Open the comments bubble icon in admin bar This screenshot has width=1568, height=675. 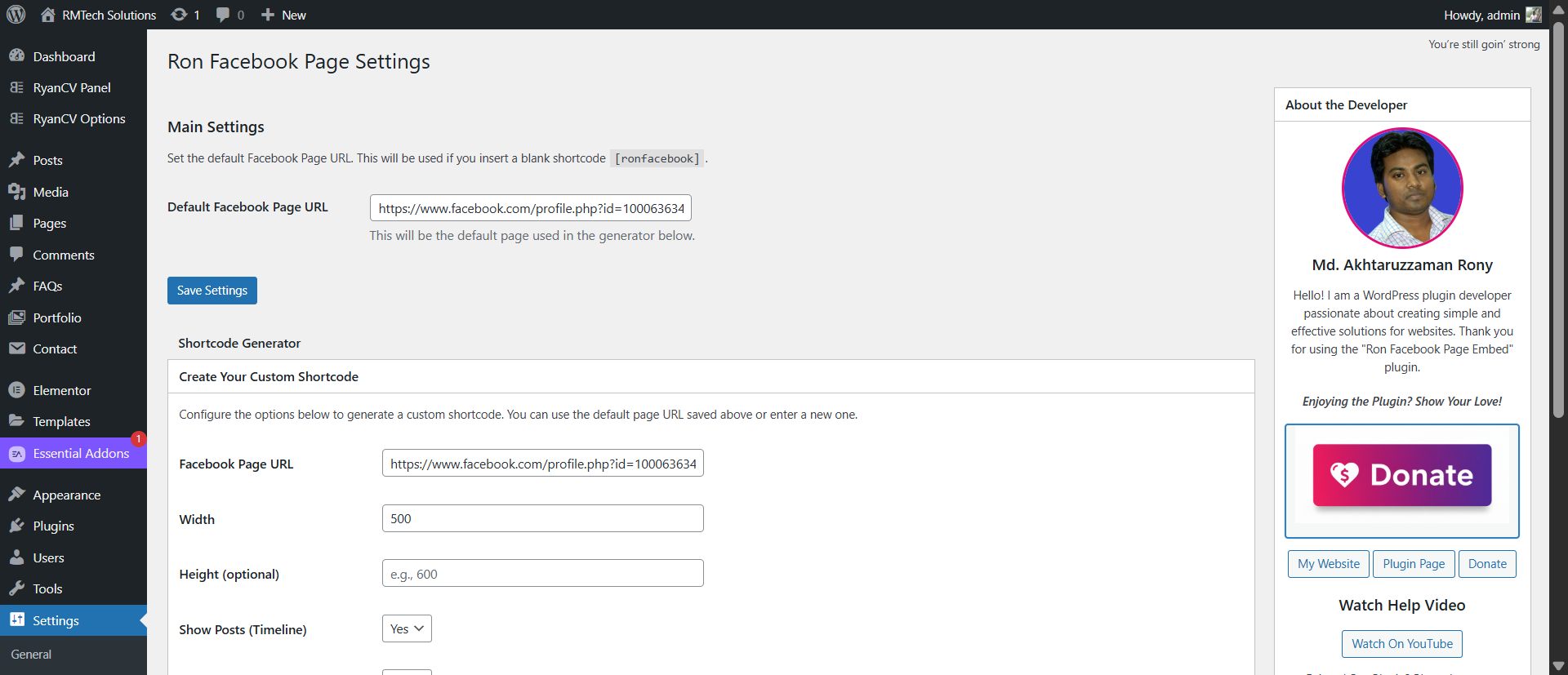tap(223, 15)
